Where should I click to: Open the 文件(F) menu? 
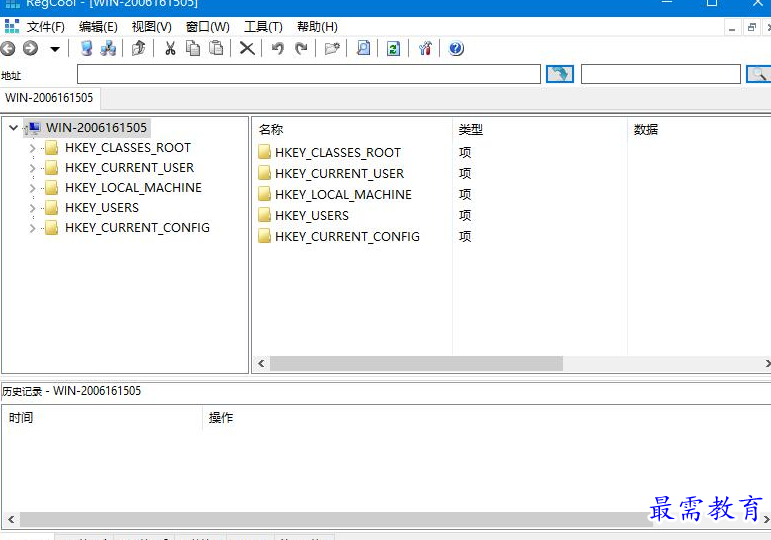(x=46, y=27)
